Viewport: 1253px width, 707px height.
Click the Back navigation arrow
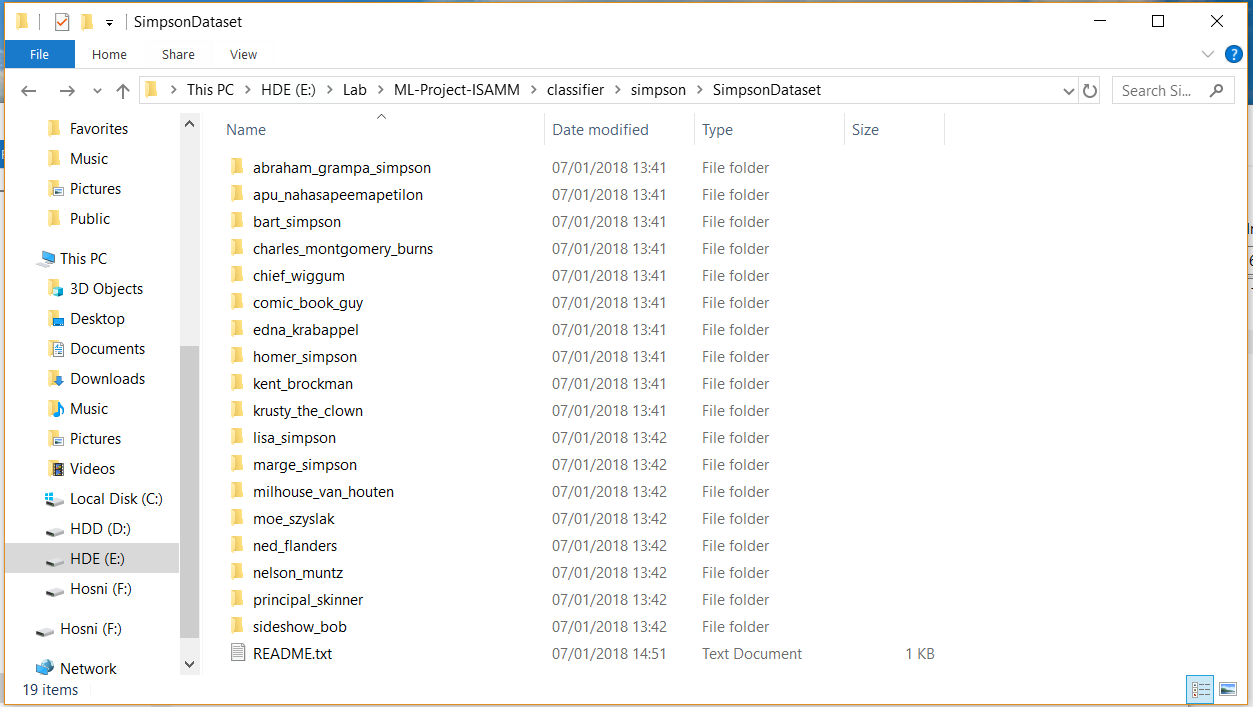pos(28,90)
